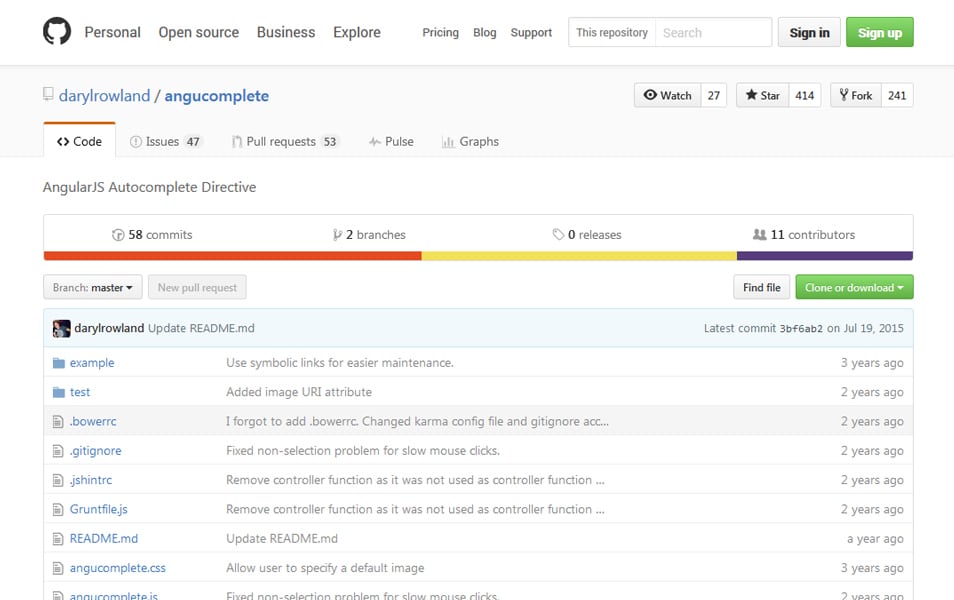Click the file icon for .gitignore
954x600 pixels.
point(58,451)
